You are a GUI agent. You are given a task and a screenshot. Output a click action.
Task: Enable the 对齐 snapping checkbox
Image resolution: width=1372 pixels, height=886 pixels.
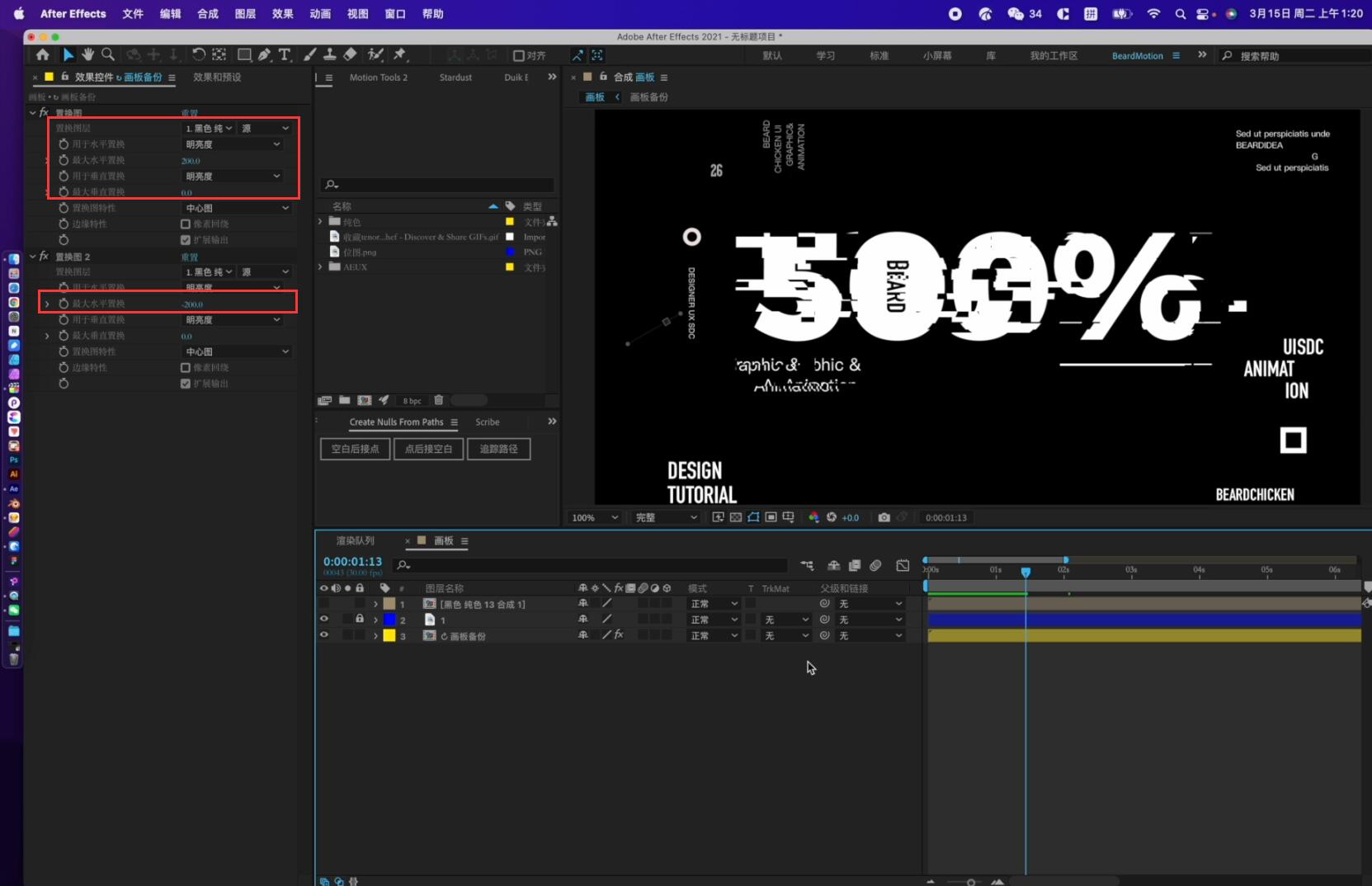(x=519, y=55)
